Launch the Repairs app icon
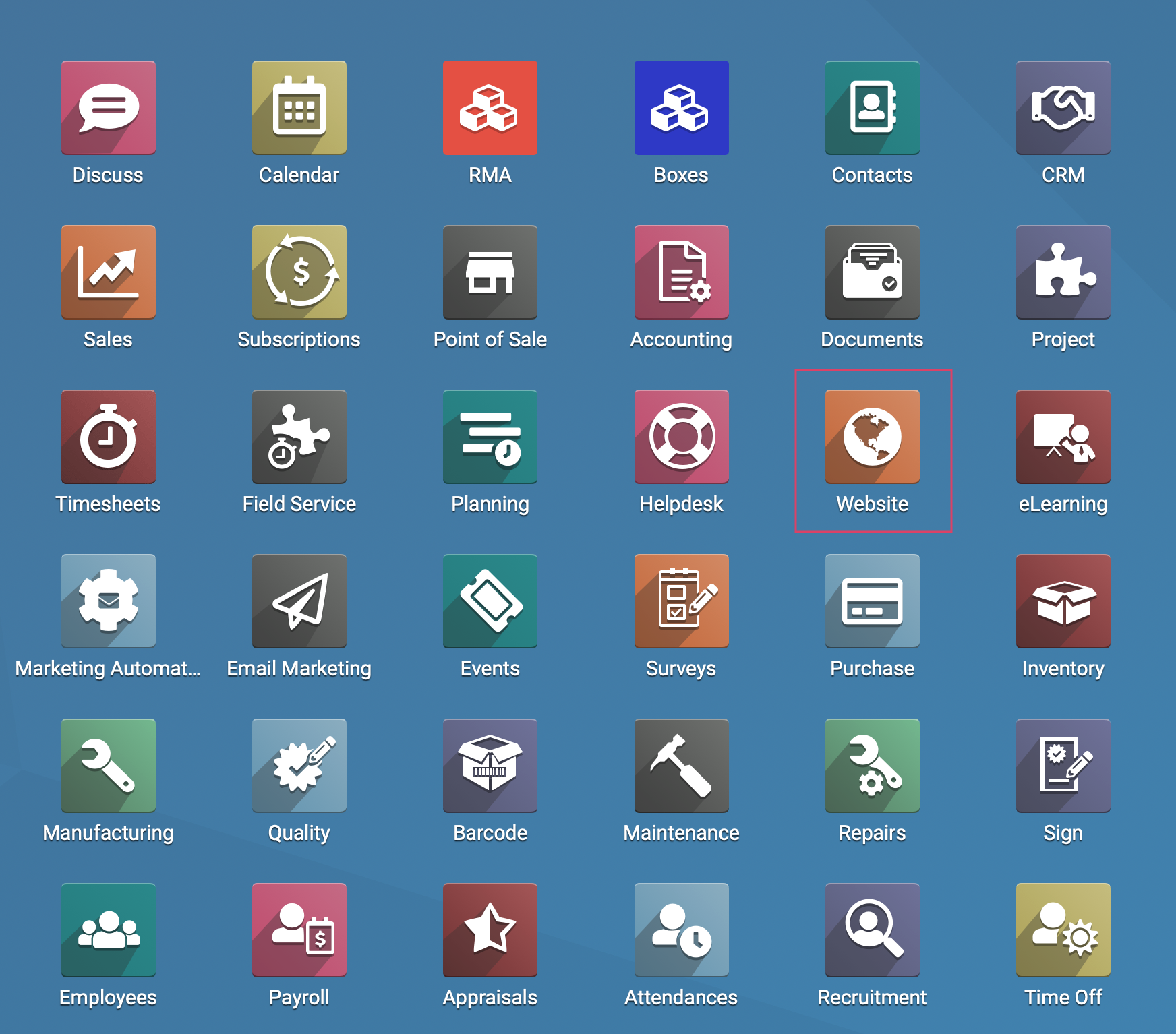 tap(873, 766)
